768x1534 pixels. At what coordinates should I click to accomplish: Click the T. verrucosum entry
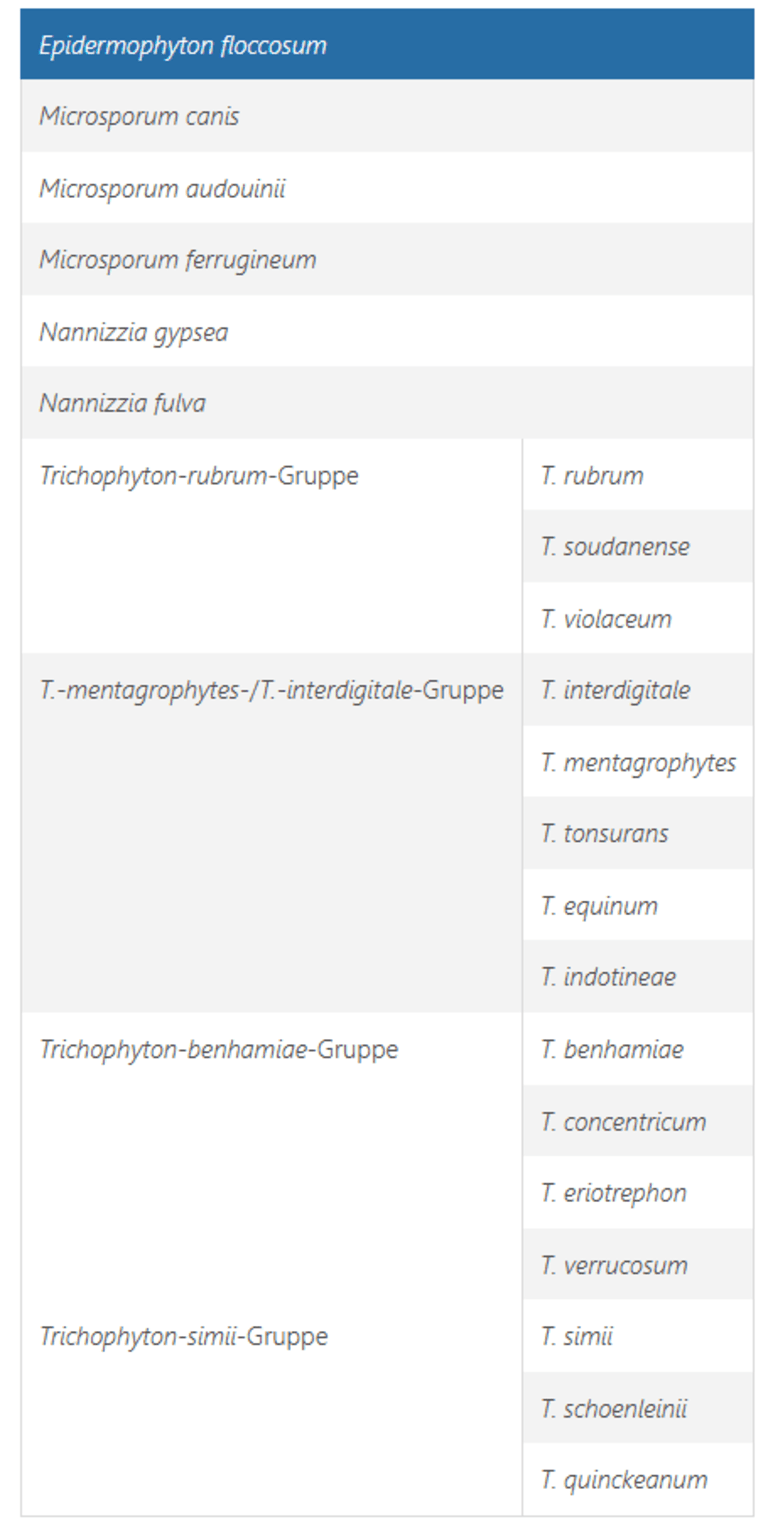614,1265
